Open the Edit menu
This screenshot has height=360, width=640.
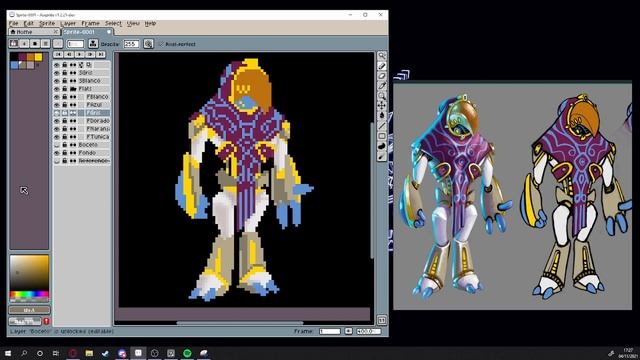pyautogui.click(x=29, y=23)
